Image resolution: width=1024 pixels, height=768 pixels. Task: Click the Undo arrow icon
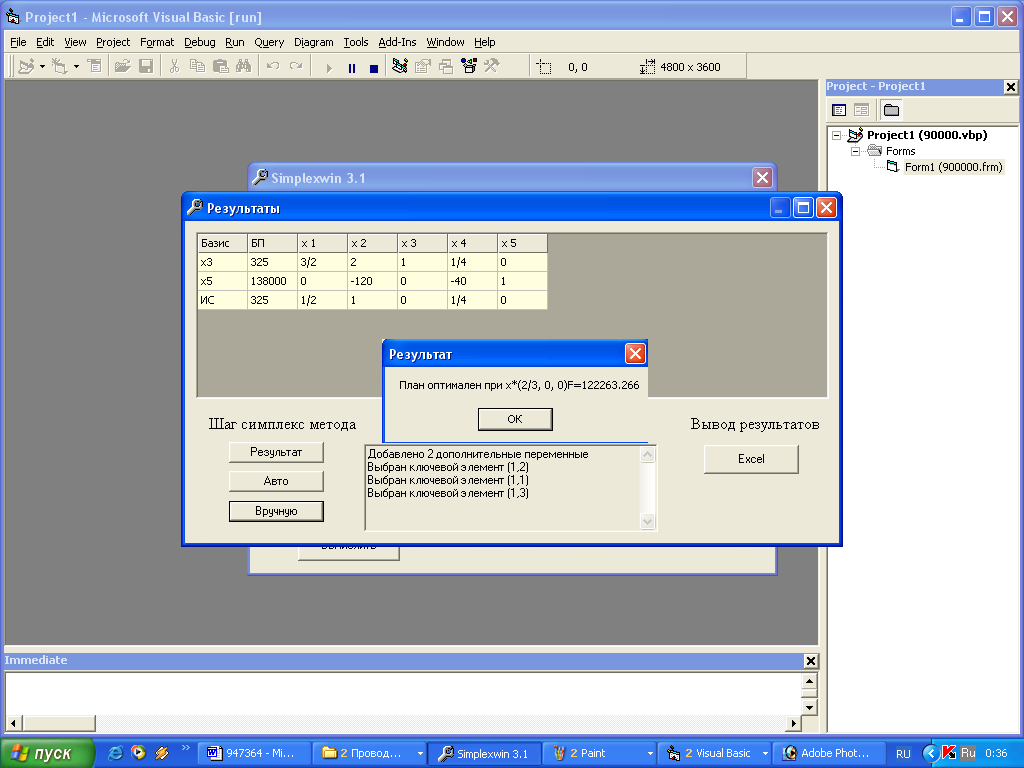click(273, 67)
